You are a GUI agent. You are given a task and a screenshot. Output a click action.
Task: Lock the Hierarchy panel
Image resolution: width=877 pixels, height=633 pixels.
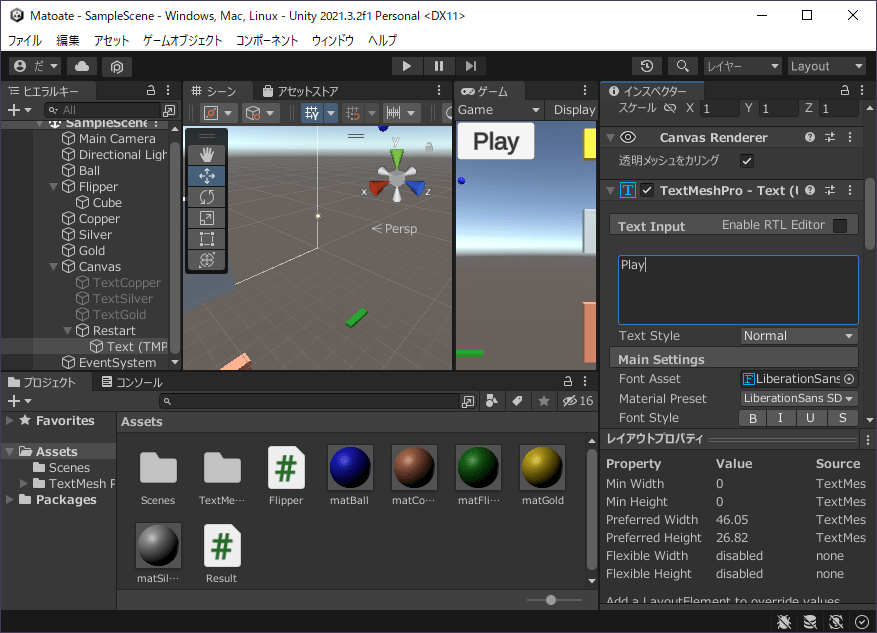pyautogui.click(x=150, y=91)
